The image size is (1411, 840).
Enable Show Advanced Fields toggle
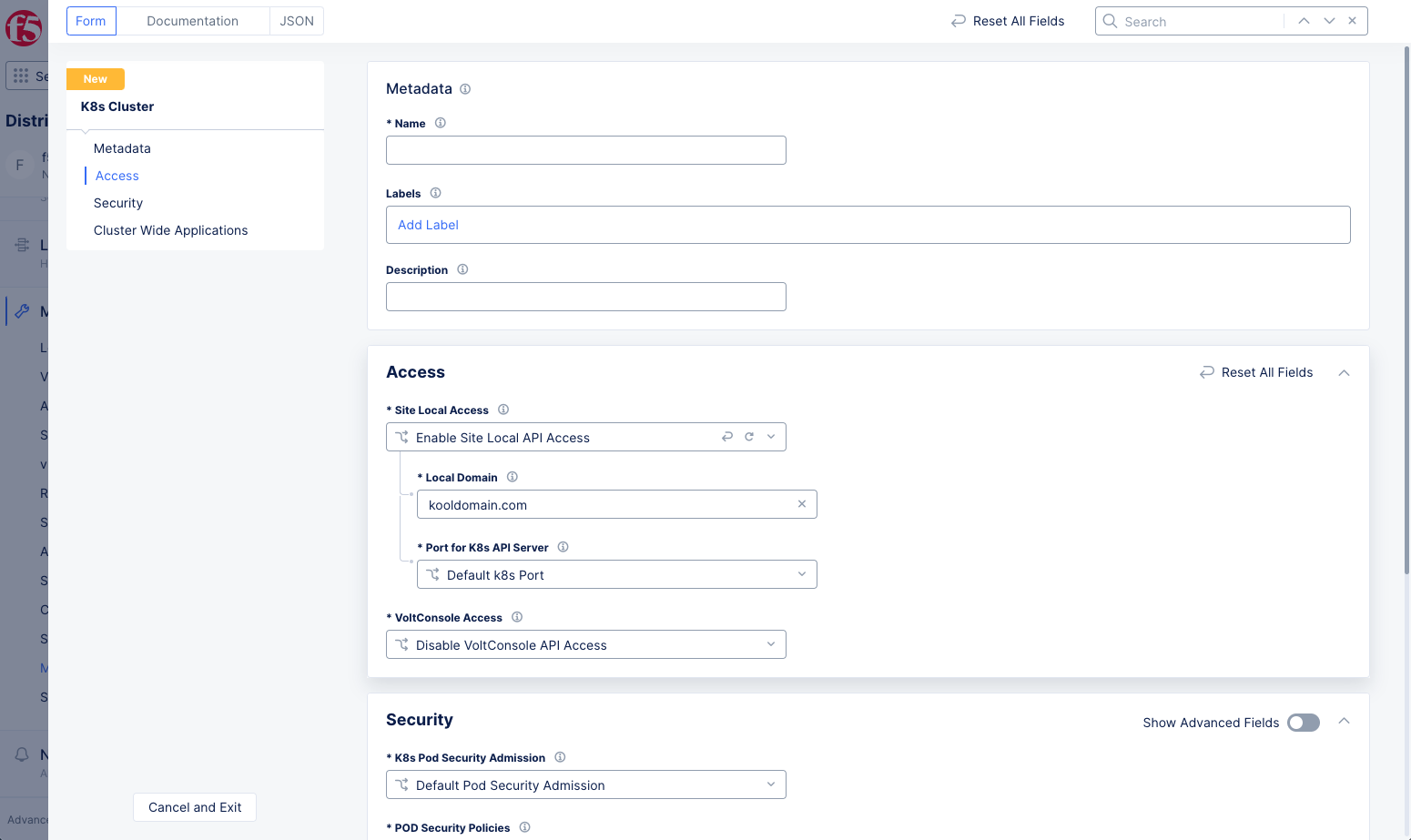click(1303, 723)
